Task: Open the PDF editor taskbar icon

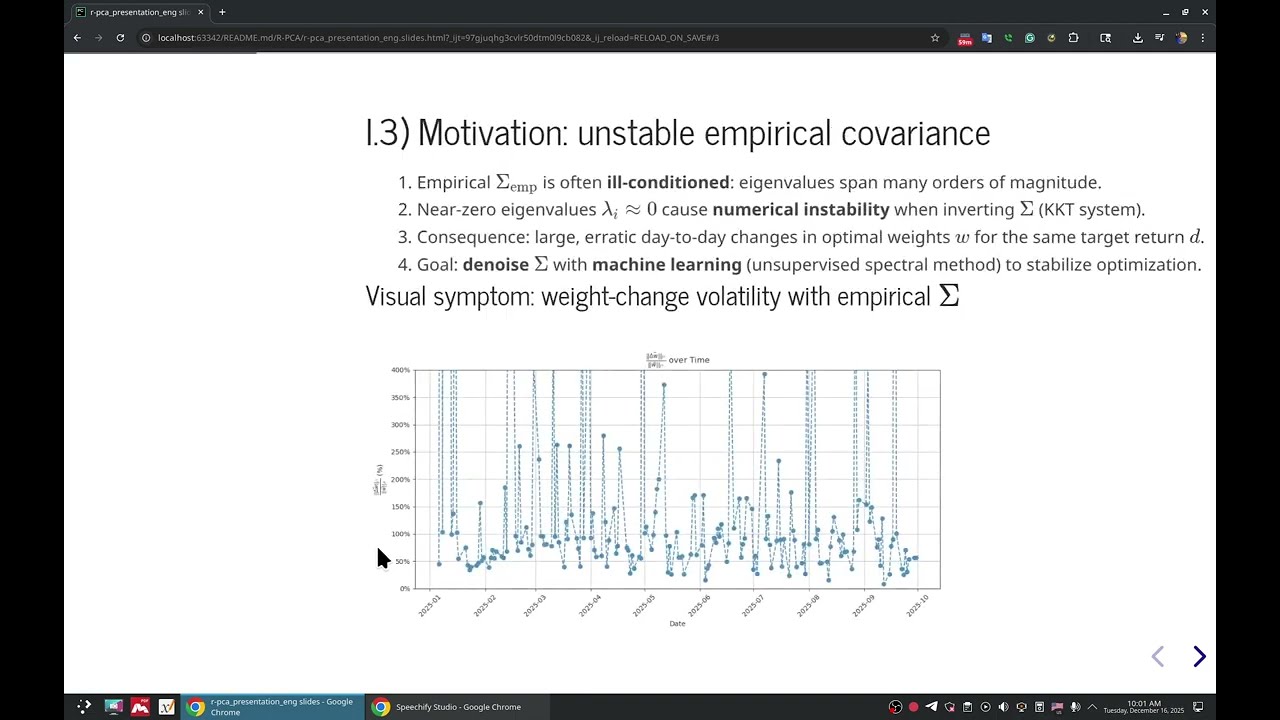Action: tap(140, 707)
